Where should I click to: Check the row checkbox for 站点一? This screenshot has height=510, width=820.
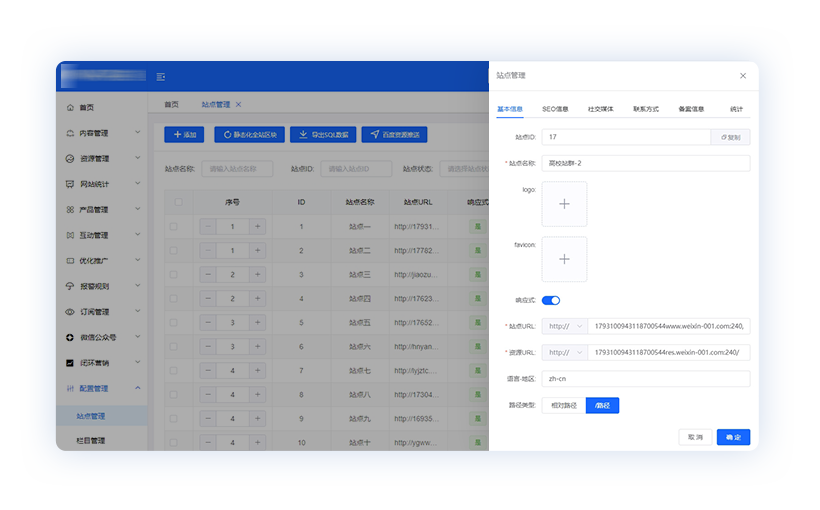174,226
